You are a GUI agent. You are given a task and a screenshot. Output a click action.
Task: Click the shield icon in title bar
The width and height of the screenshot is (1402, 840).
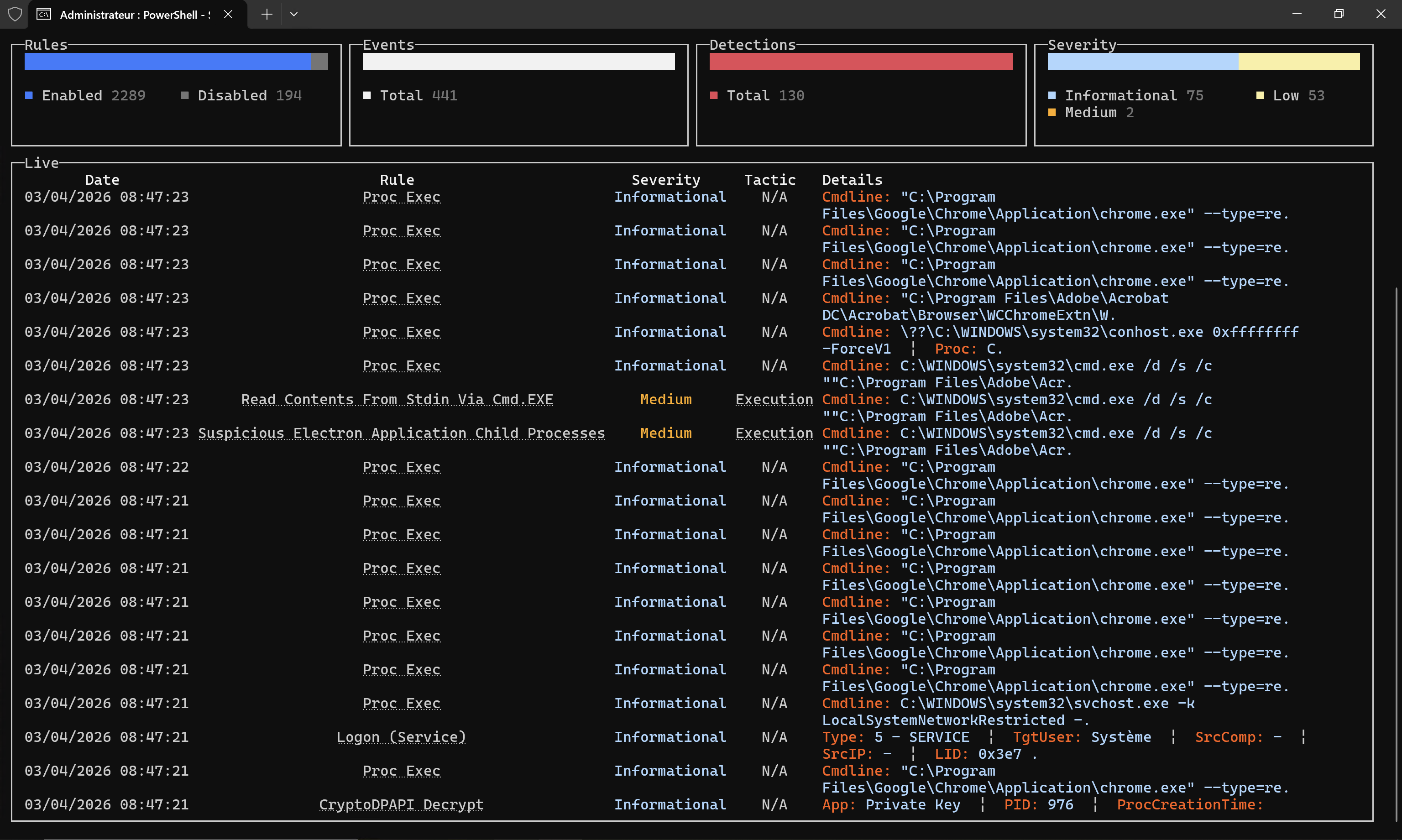15,14
